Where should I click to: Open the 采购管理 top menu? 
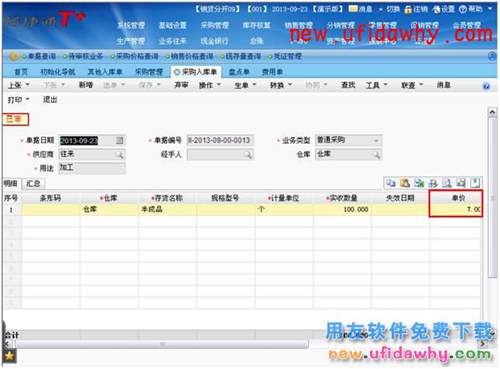coord(215,25)
